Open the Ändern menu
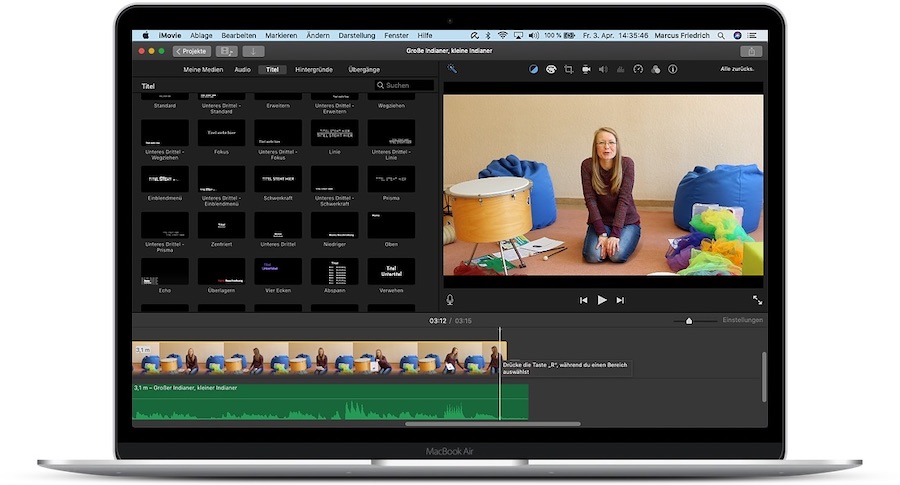Viewport: 900px width, 485px height. (318, 36)
